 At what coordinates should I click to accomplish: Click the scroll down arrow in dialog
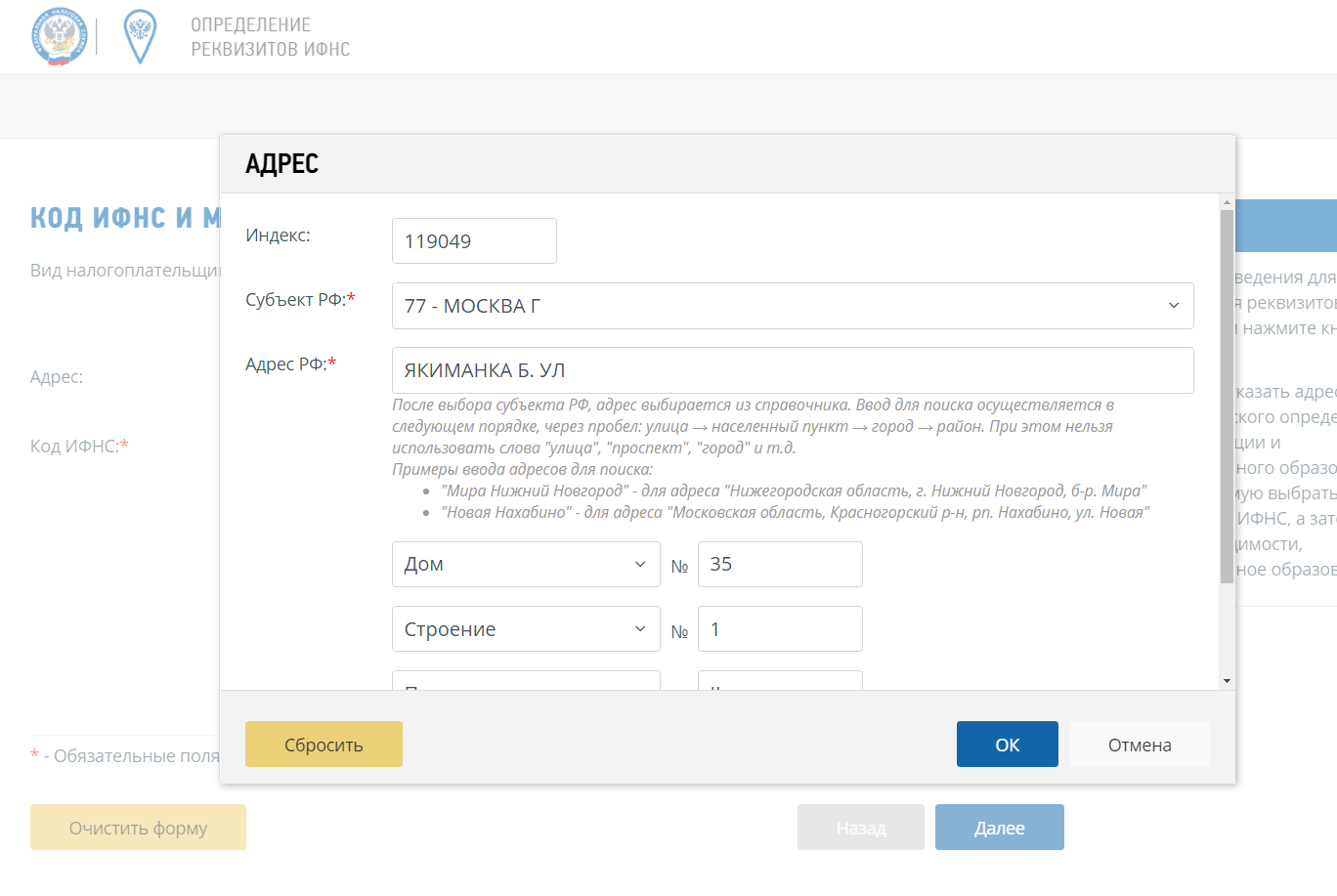click(x=1227, y=681)
